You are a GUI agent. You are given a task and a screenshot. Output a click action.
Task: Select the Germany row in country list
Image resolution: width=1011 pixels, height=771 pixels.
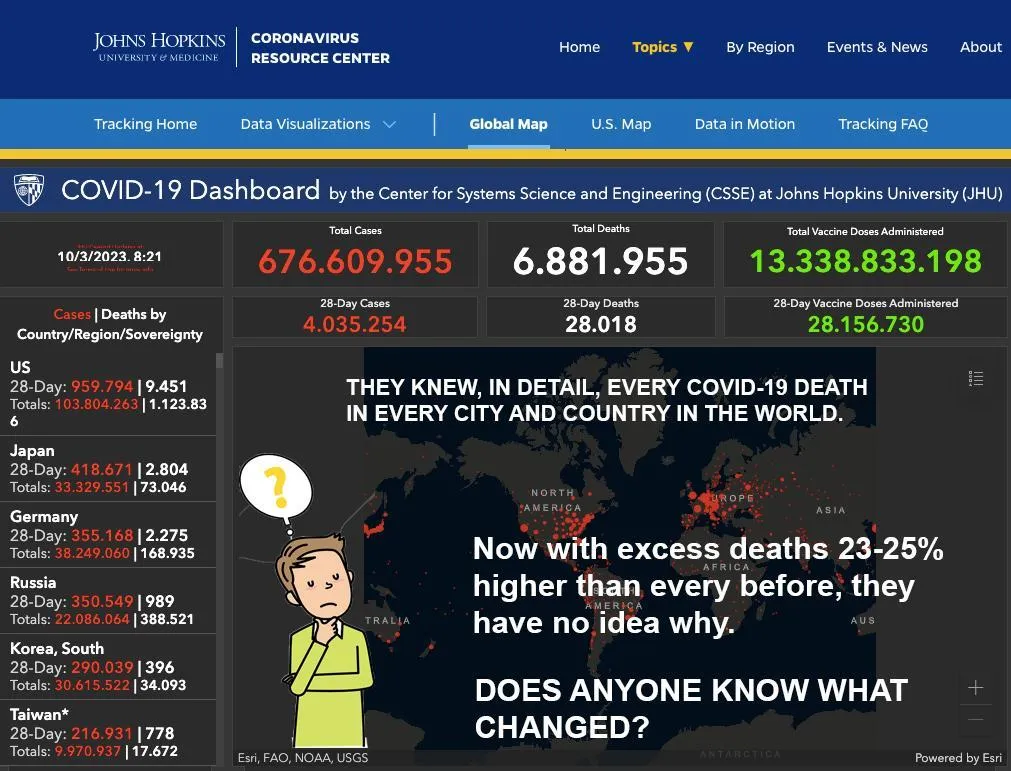coord(108,535)
